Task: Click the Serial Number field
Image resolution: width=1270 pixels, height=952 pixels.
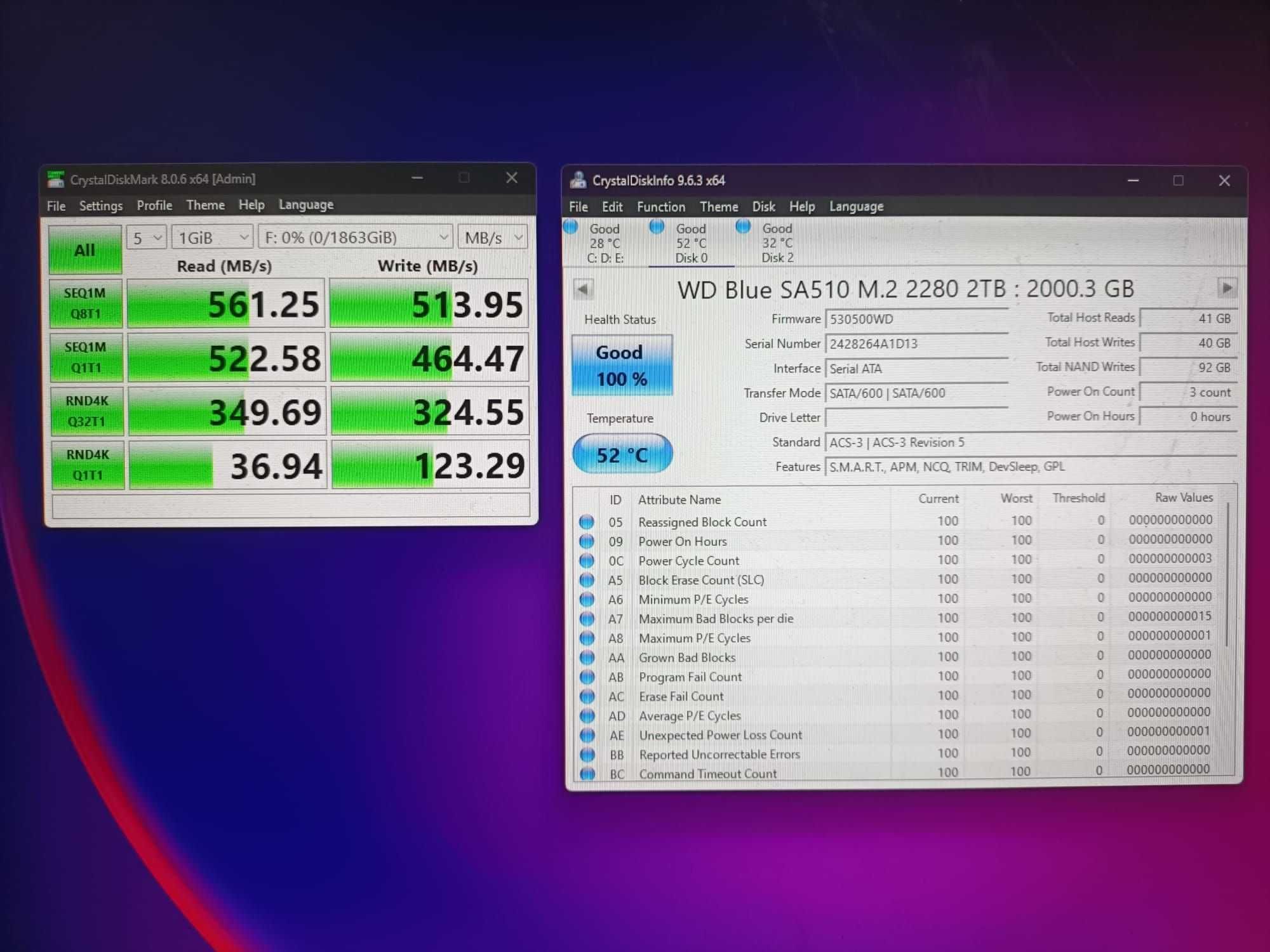Action: (916, 344)
